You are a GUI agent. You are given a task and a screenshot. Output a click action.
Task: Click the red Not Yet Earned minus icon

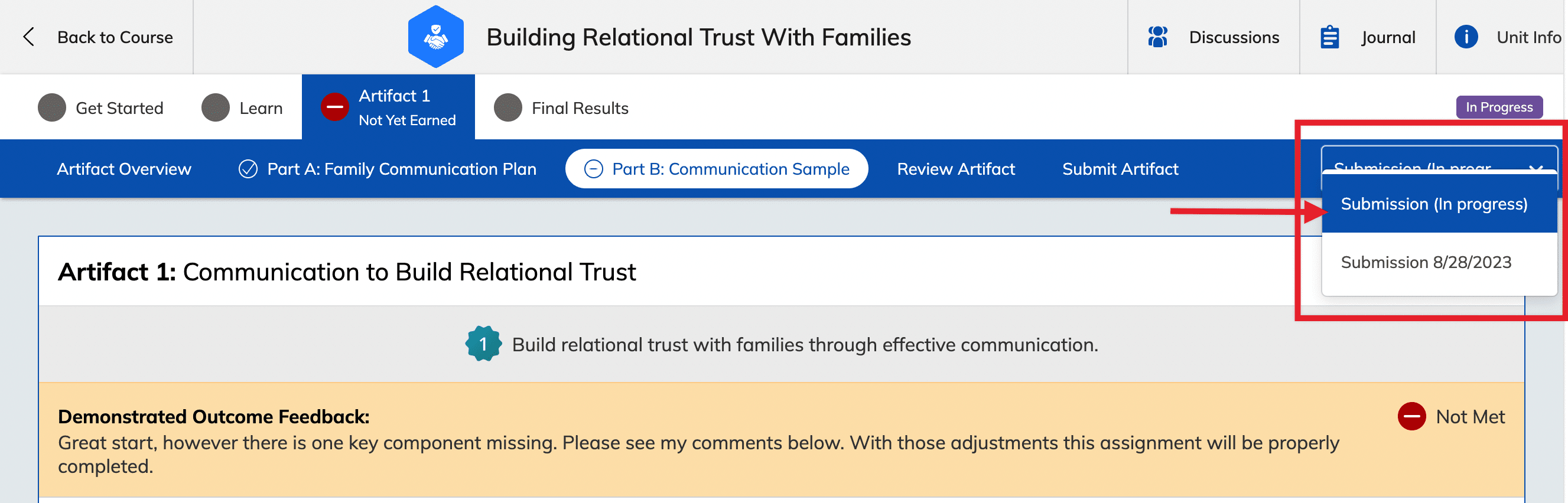point(335,107)
